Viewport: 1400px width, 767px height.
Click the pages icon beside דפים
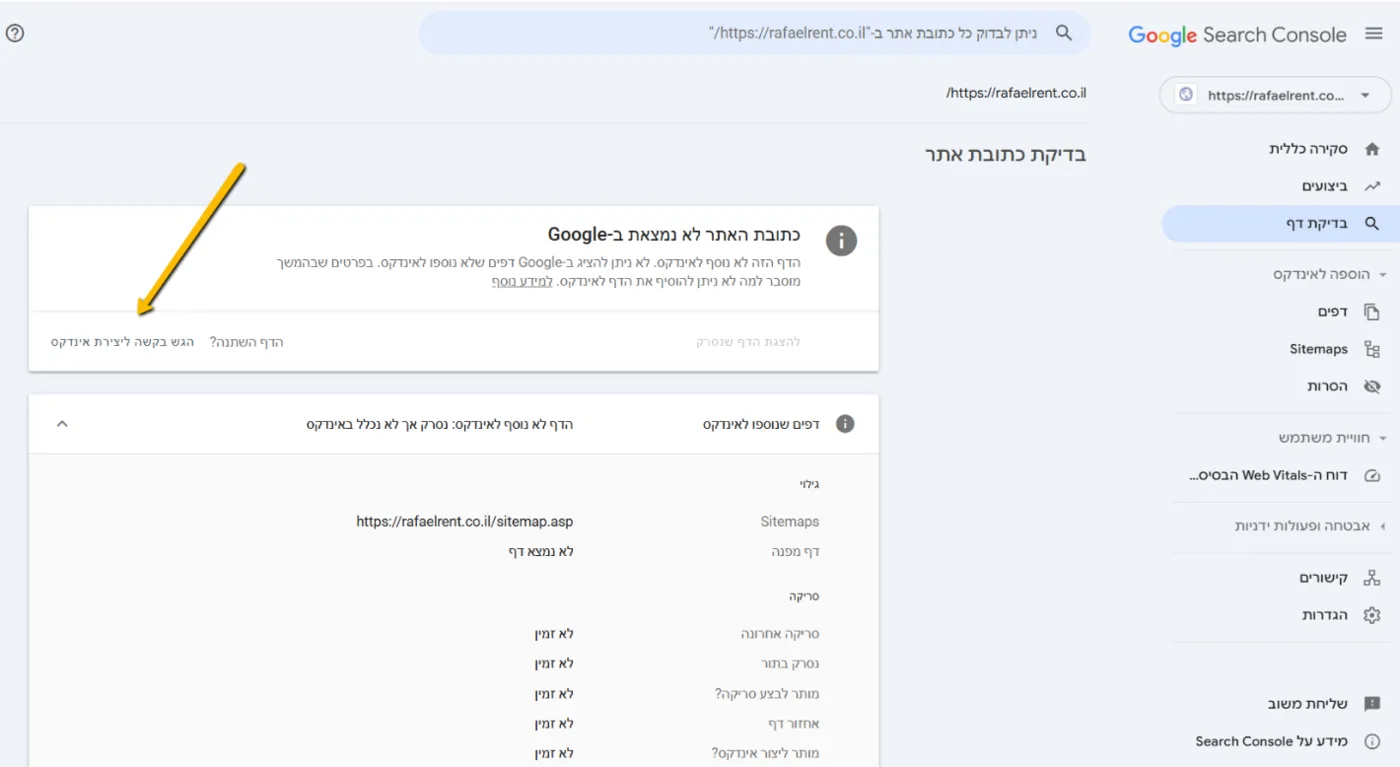[x=1372, y=312]
